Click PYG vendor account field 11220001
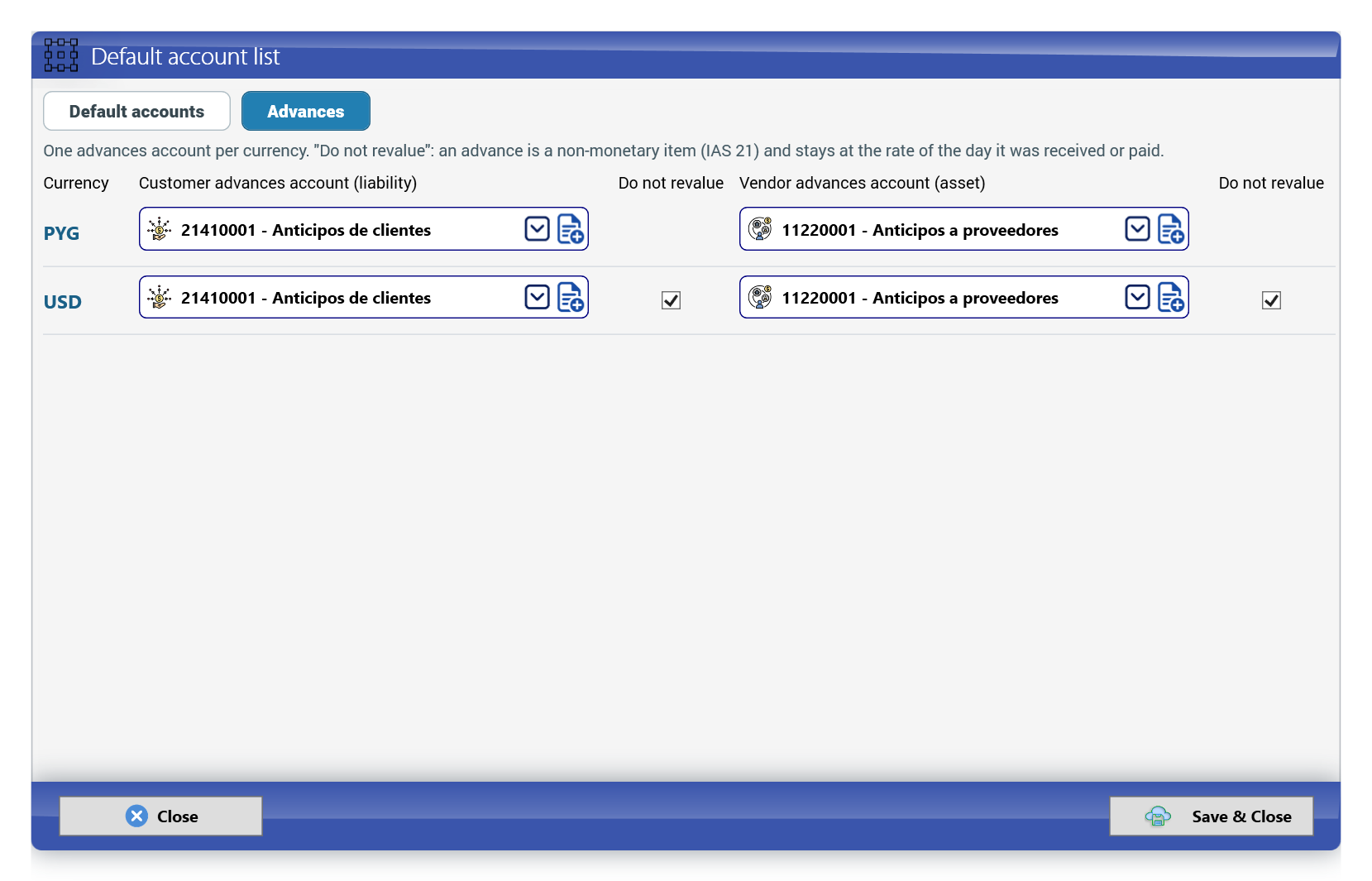 tap(964, 229)
